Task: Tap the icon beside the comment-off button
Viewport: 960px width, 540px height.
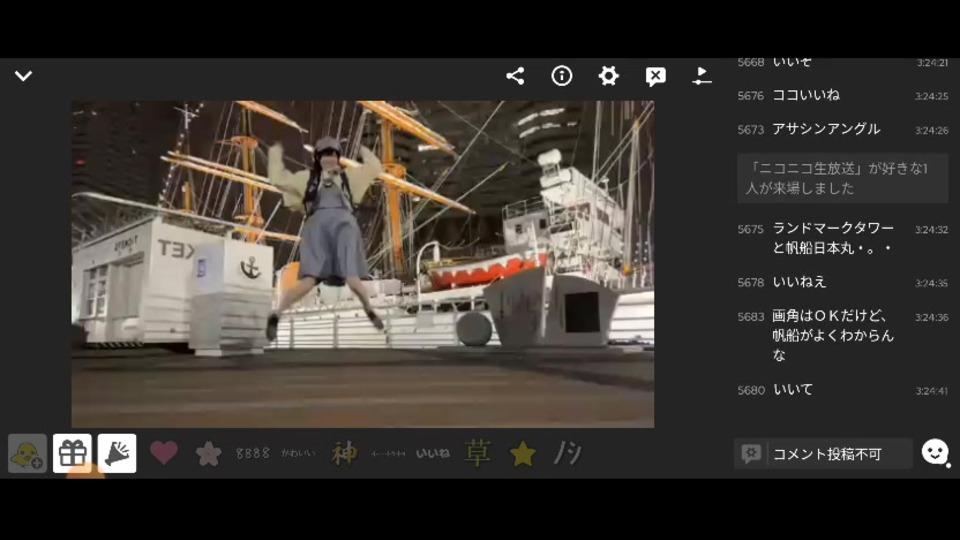Action: 702,76
